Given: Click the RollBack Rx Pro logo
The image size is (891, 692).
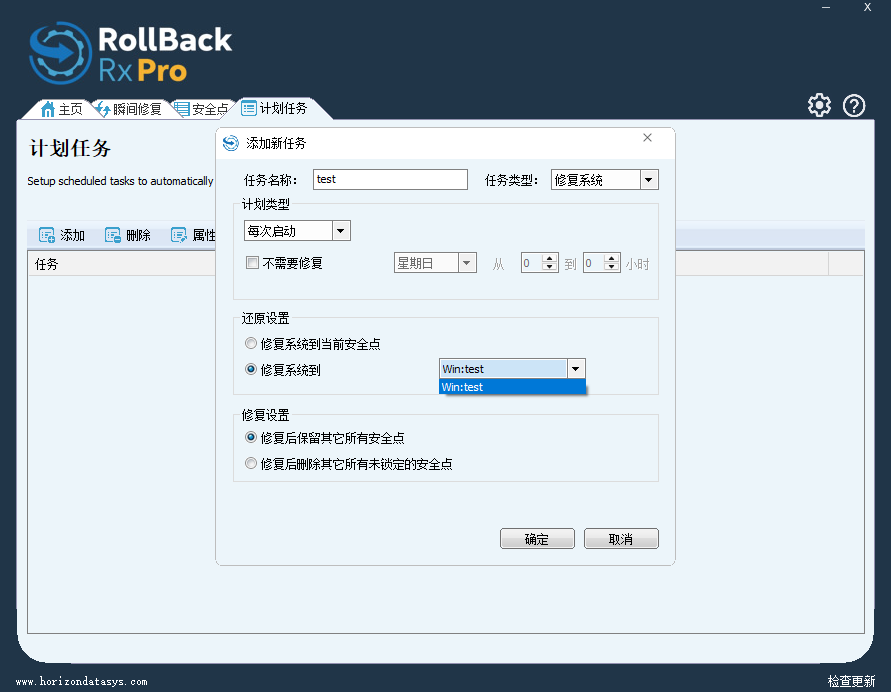Looking at the screenshot, I should point(130,53).
